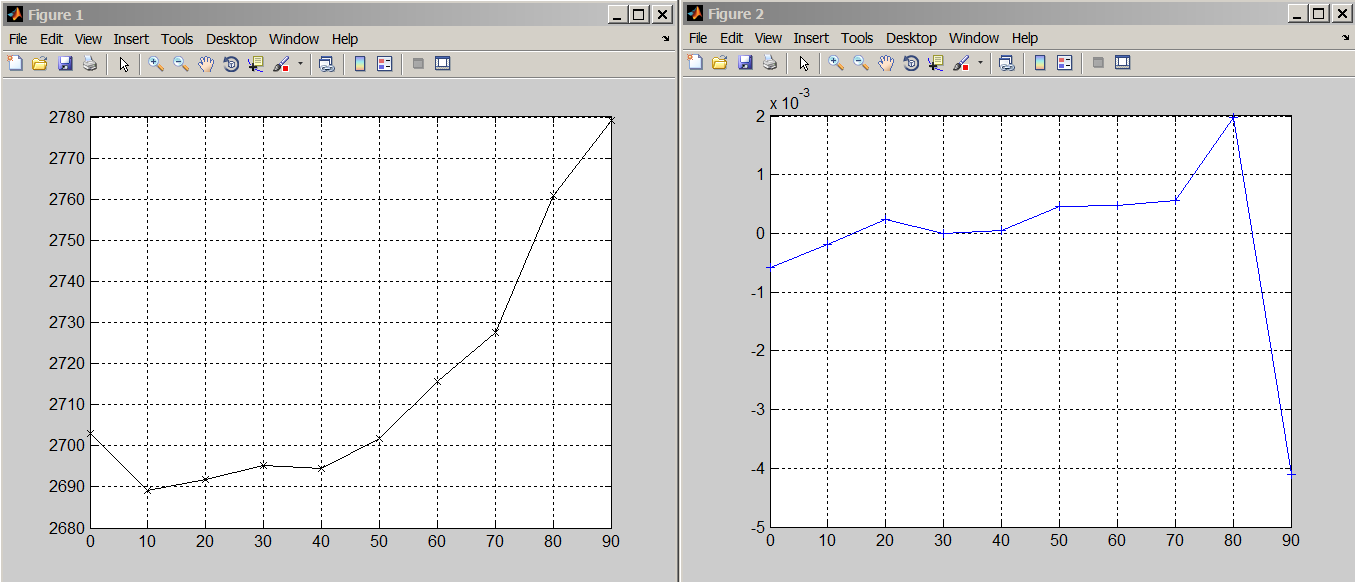Open Brush color dropdown arrow in Figure 2
This screenshot has width=1355, height=582.
coord(980,63)
